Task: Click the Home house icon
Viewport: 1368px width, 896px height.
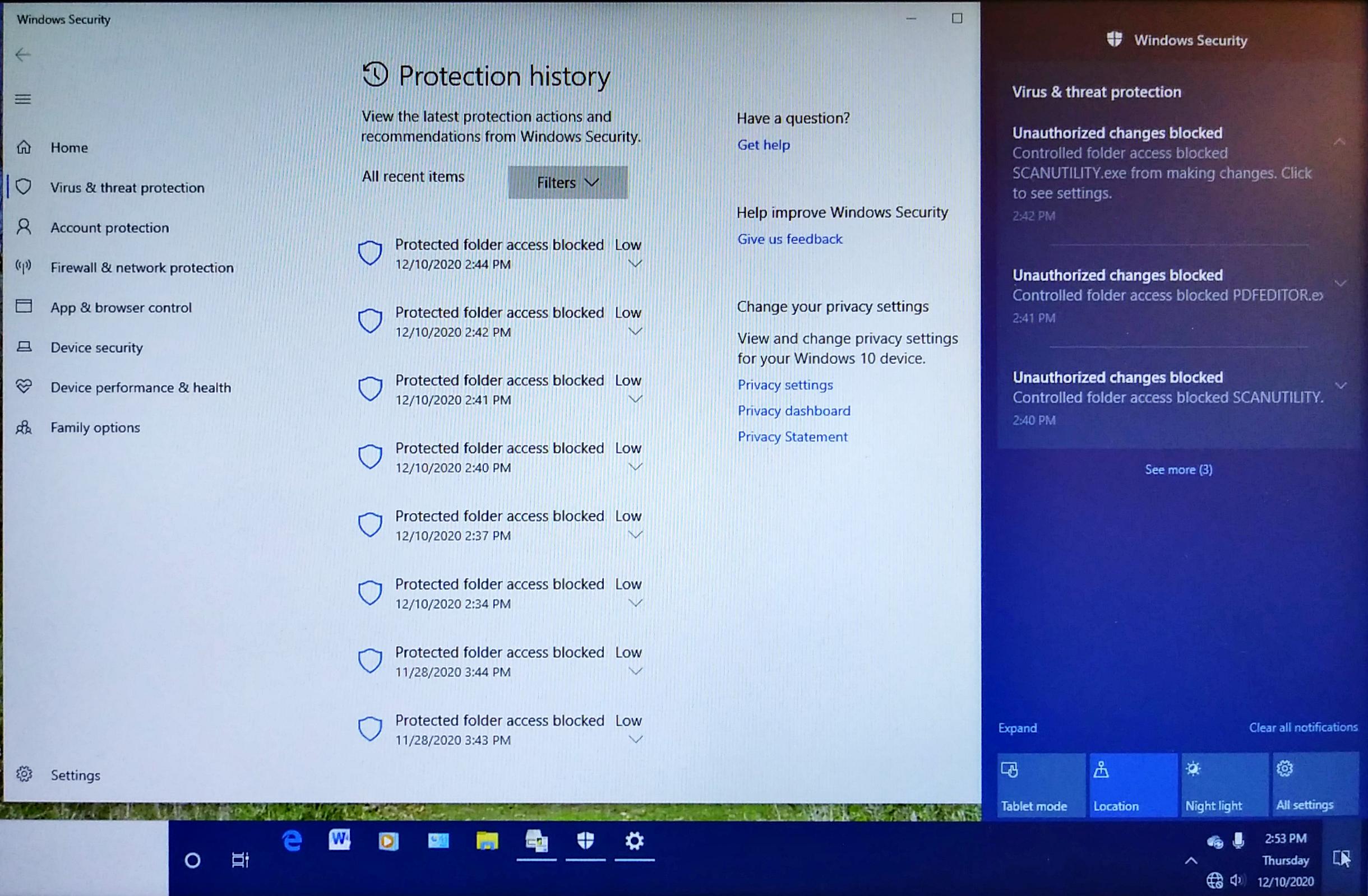Action: point(24,147)
